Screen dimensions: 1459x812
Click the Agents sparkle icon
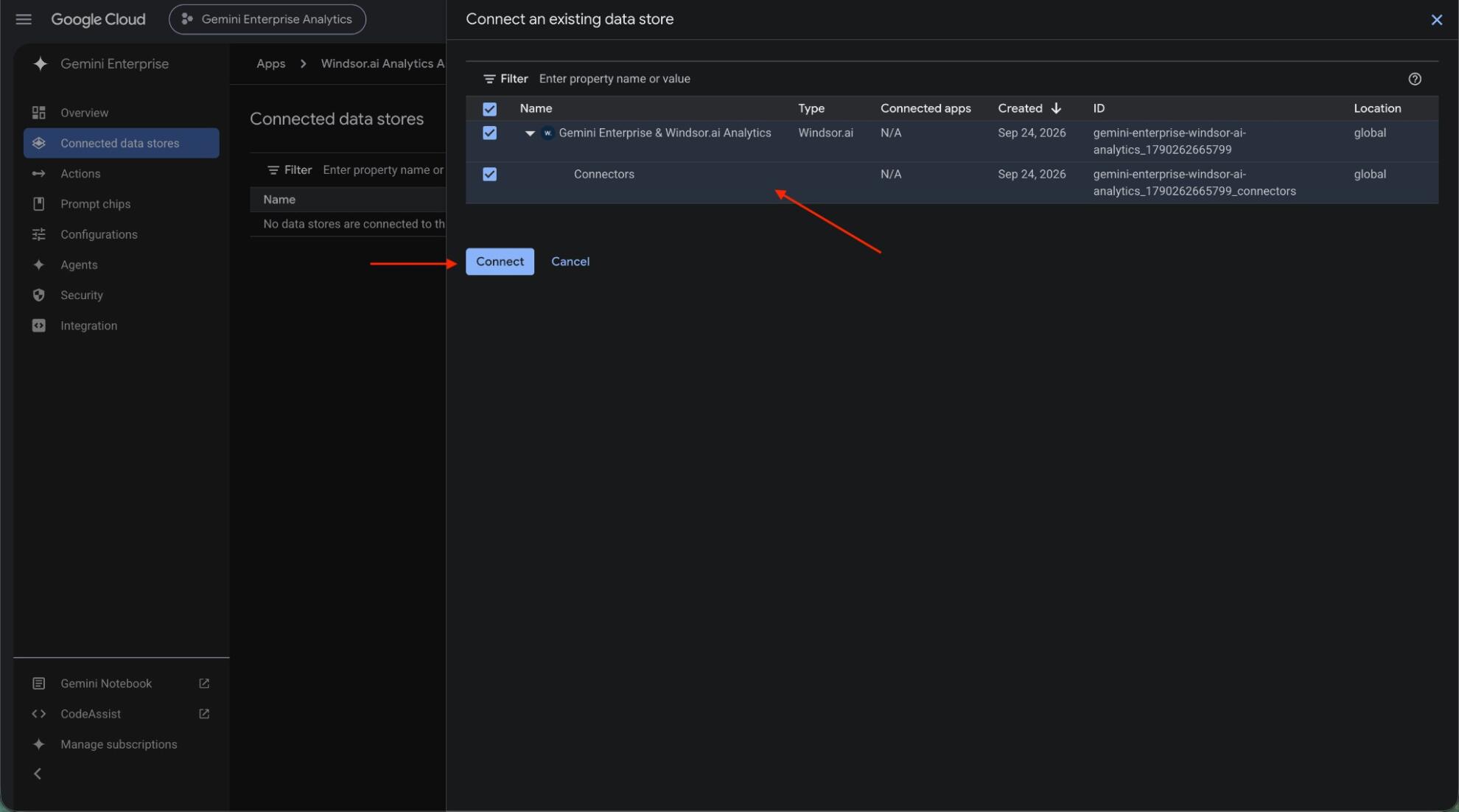tap(39, 265)
